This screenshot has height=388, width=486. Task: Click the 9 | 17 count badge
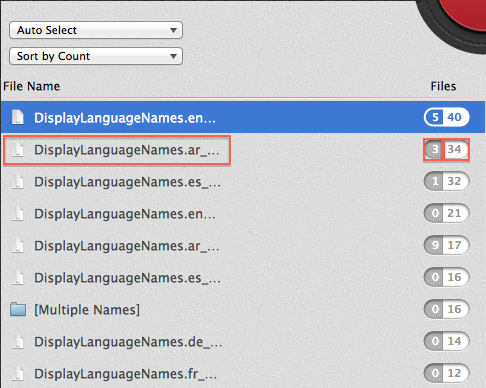tap(446, 245)
